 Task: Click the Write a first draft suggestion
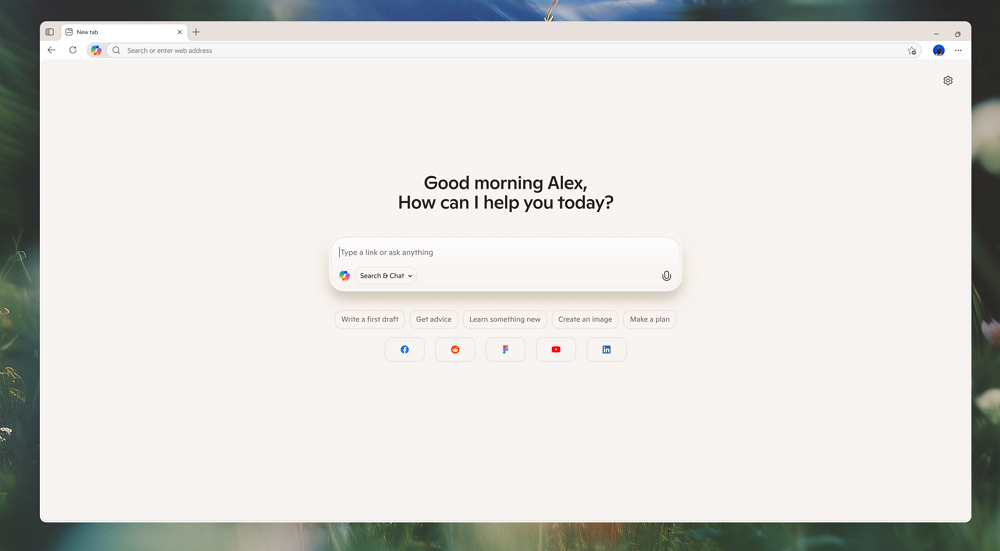tap(370, 320)
